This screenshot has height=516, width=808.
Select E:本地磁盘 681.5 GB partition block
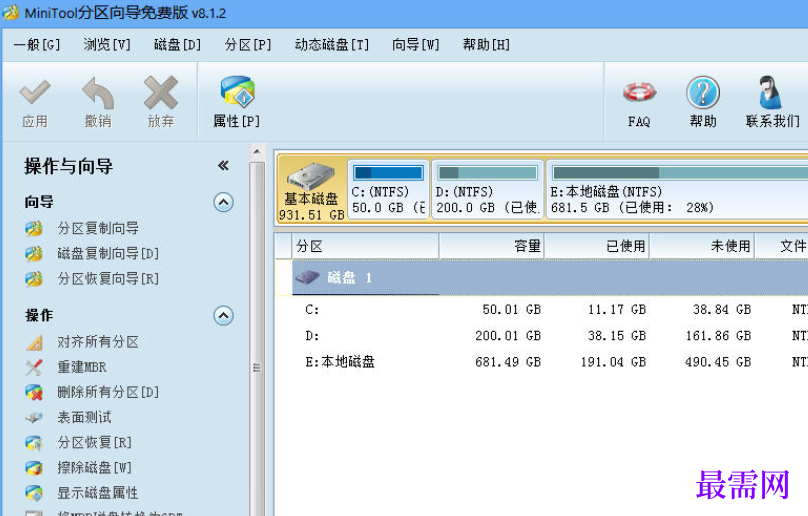[677, 189]
